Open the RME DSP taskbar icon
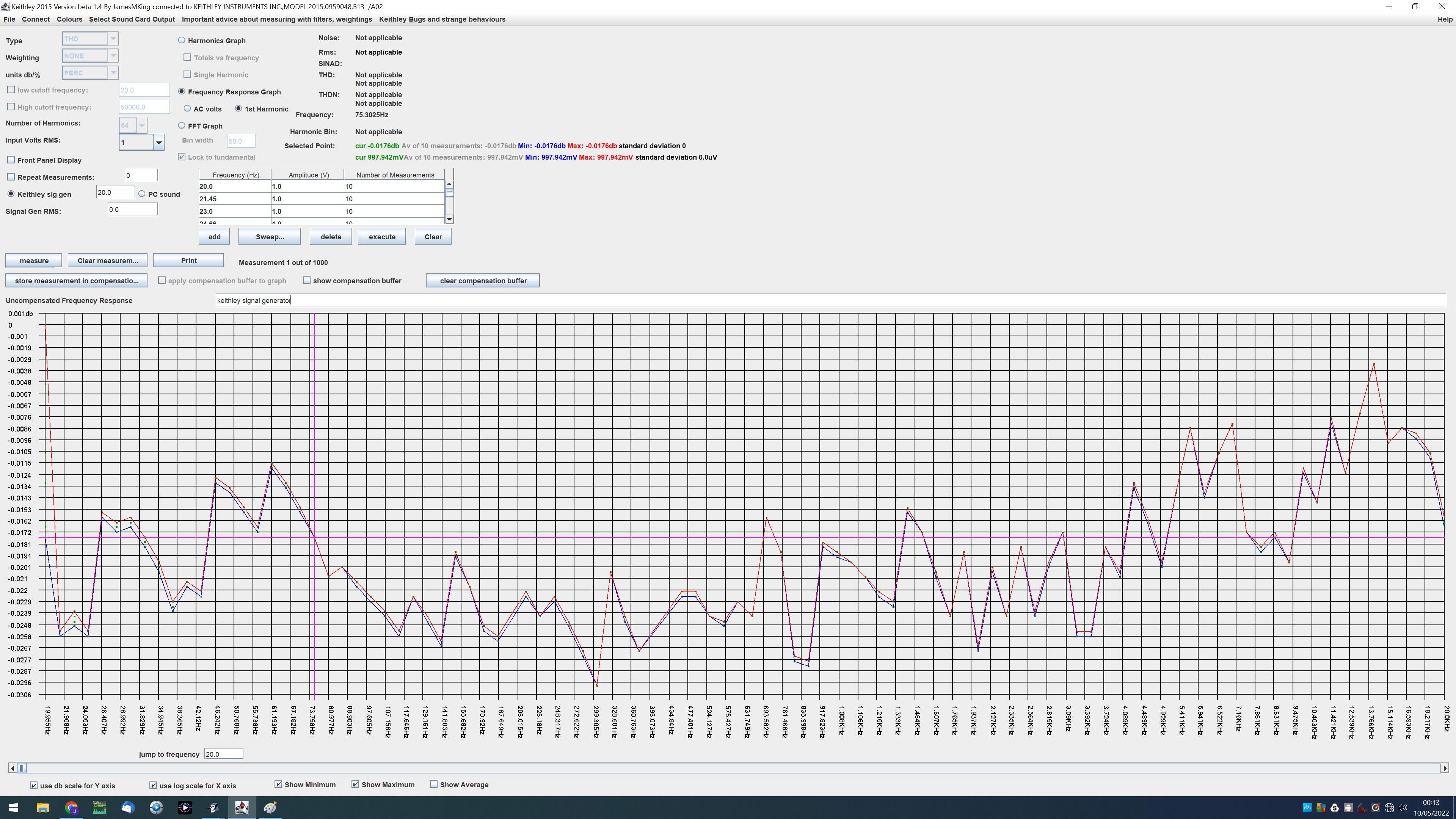Screen dimensions: 1456x819 click(x=99, y=807)
